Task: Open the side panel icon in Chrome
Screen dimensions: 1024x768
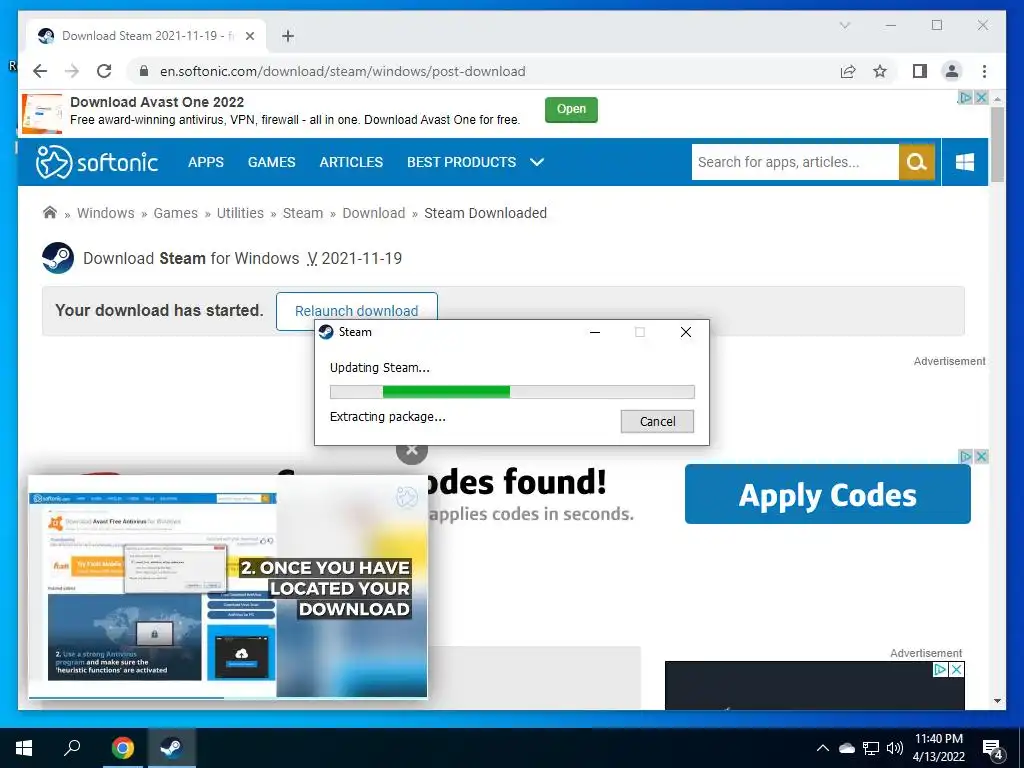Action: click(920, 71)
